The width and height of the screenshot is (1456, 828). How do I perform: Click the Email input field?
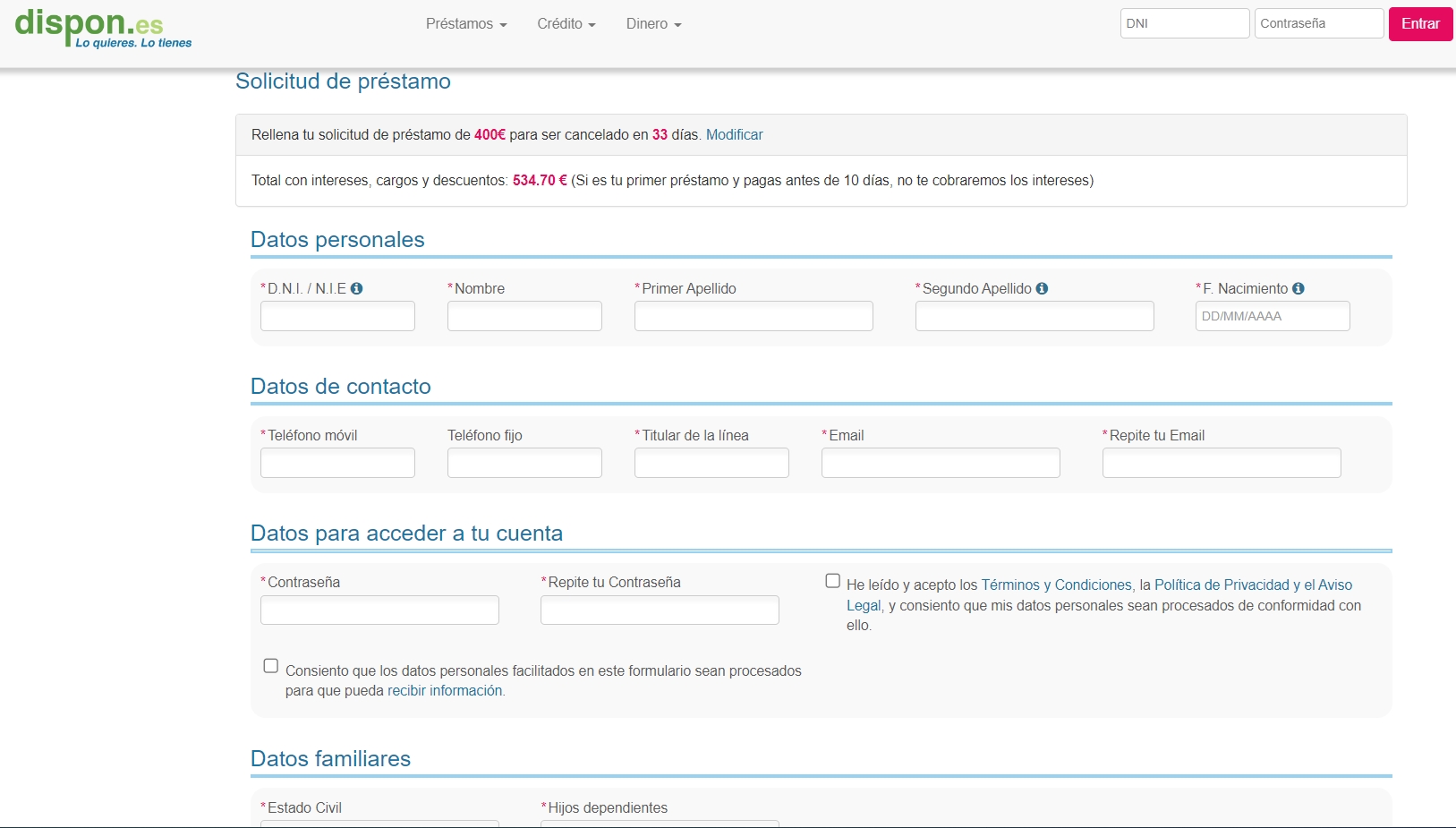(941, 463)
